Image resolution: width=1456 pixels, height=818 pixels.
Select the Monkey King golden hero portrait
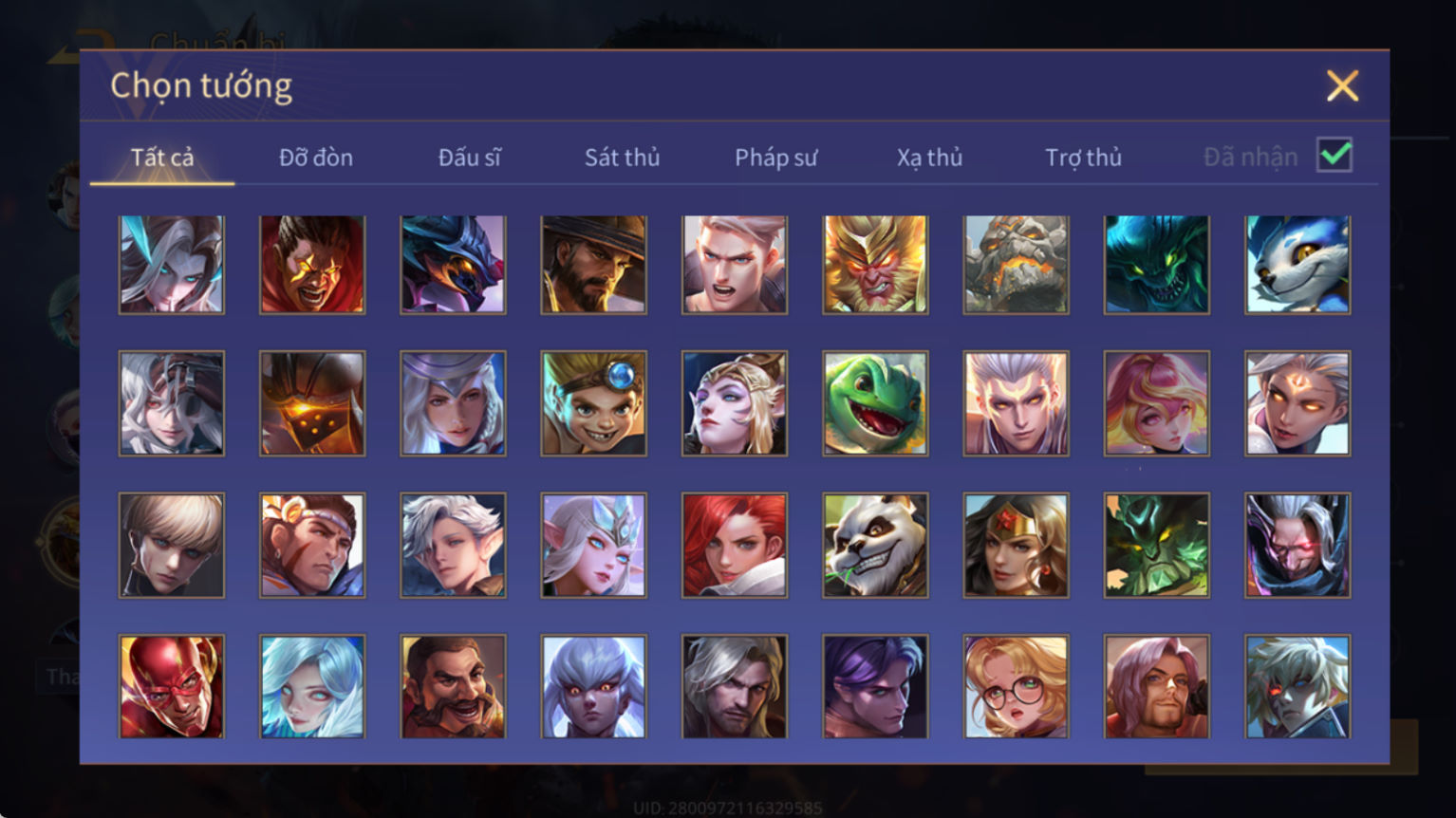coord(875,264)
